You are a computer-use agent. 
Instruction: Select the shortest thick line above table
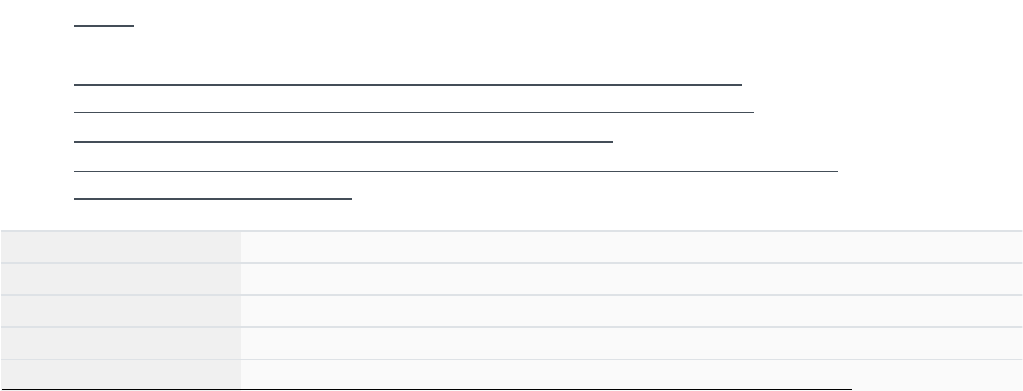coord(213,199)
